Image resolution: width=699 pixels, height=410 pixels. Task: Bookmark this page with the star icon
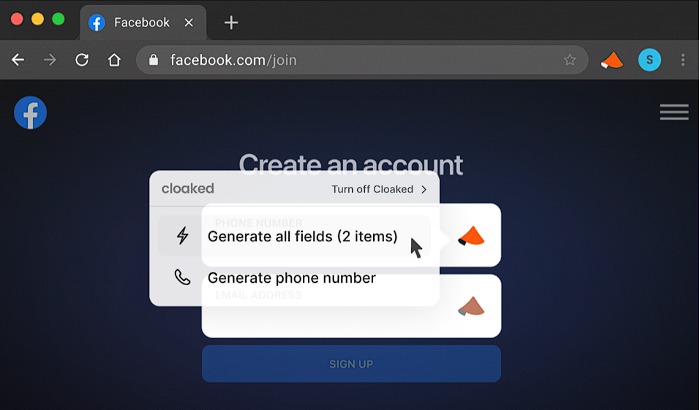570,60
